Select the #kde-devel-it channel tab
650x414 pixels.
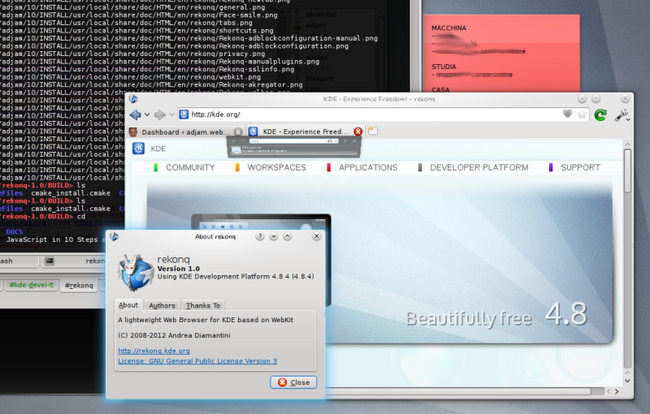tap(32, 285)
